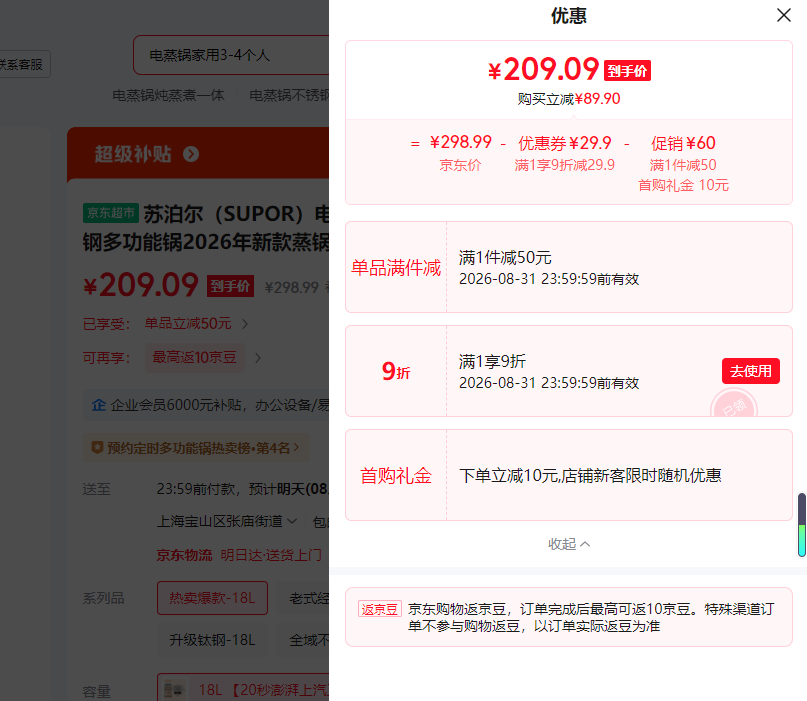Close the 优惠 panel with the X

click(783, 15)
